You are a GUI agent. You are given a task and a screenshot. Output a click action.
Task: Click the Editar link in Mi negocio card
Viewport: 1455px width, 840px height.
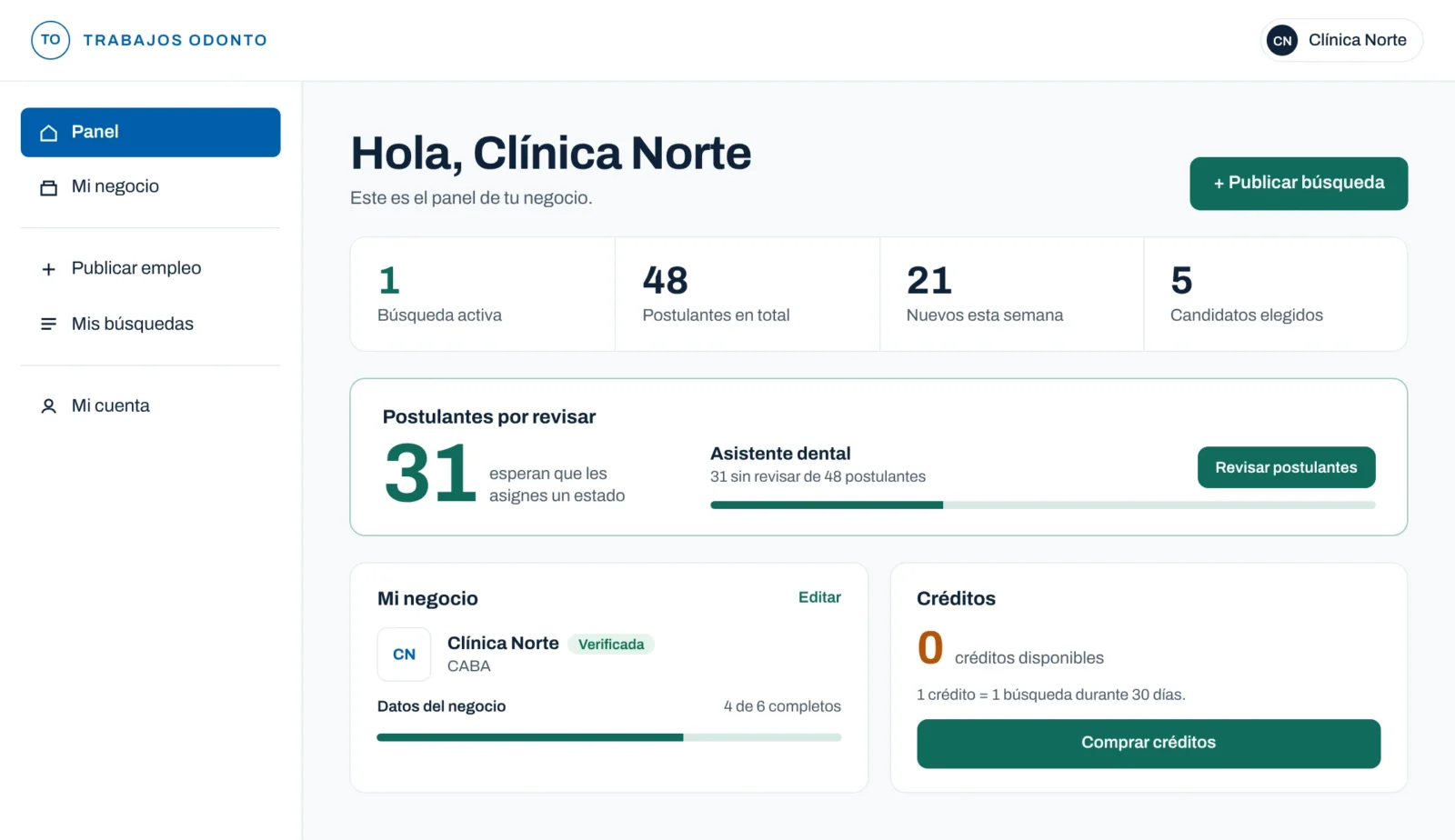pos(819,597)
